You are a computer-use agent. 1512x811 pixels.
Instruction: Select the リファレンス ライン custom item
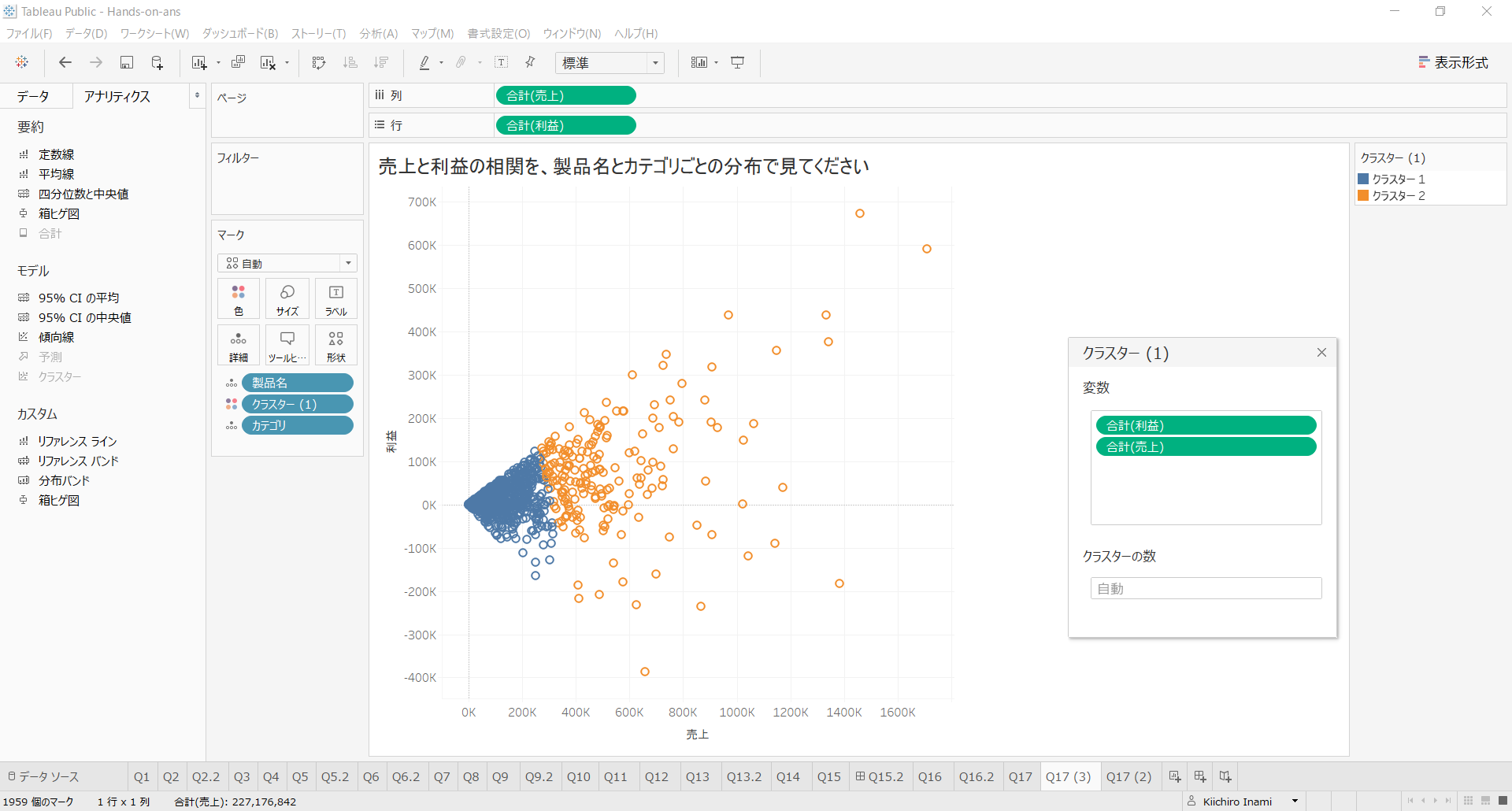[x=77, y=441]
